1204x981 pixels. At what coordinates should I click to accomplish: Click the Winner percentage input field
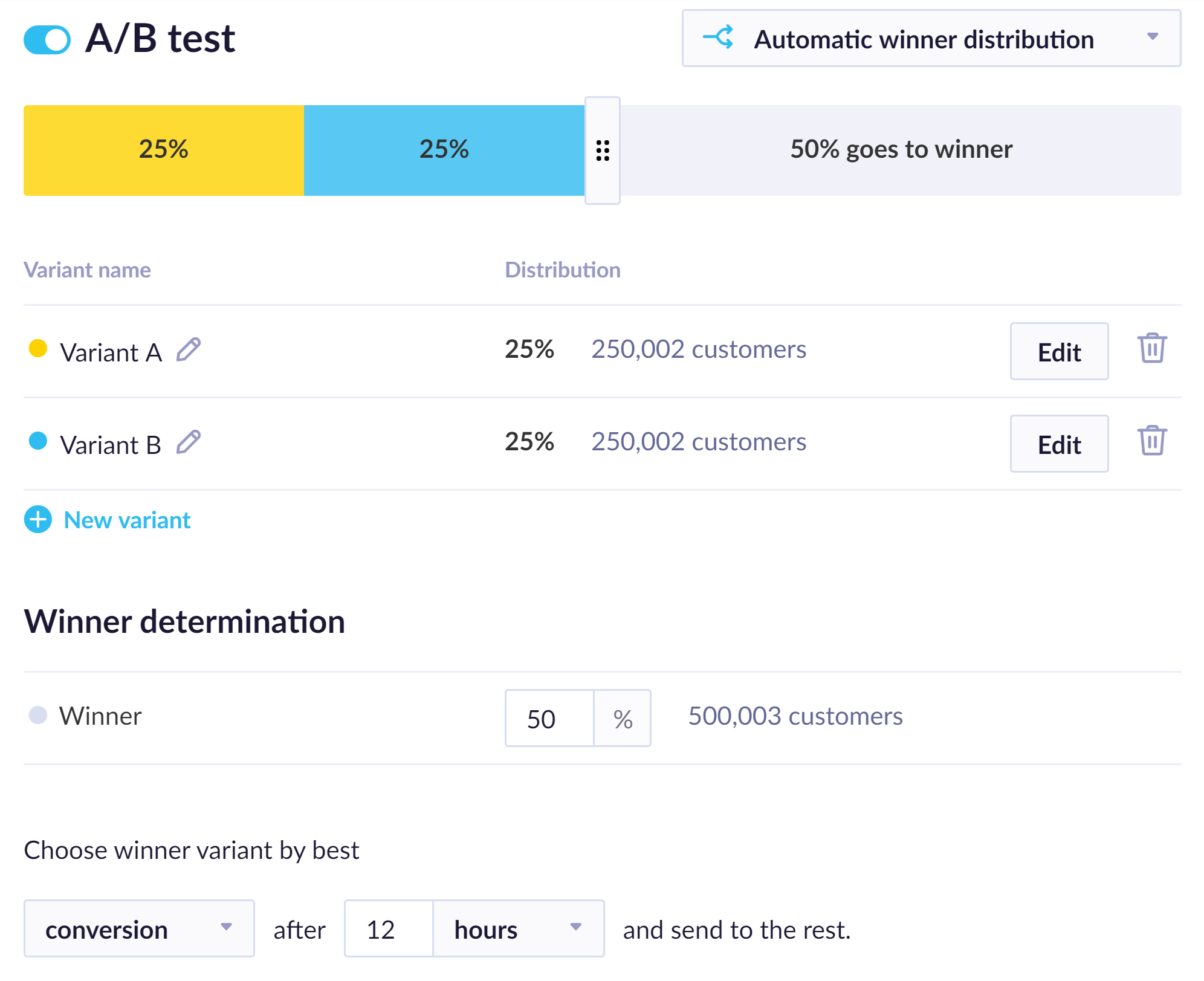[x=549, y=719]
